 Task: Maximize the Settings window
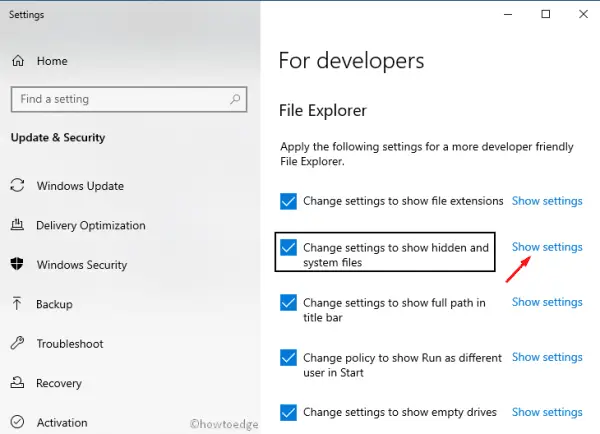coord(545,14)
